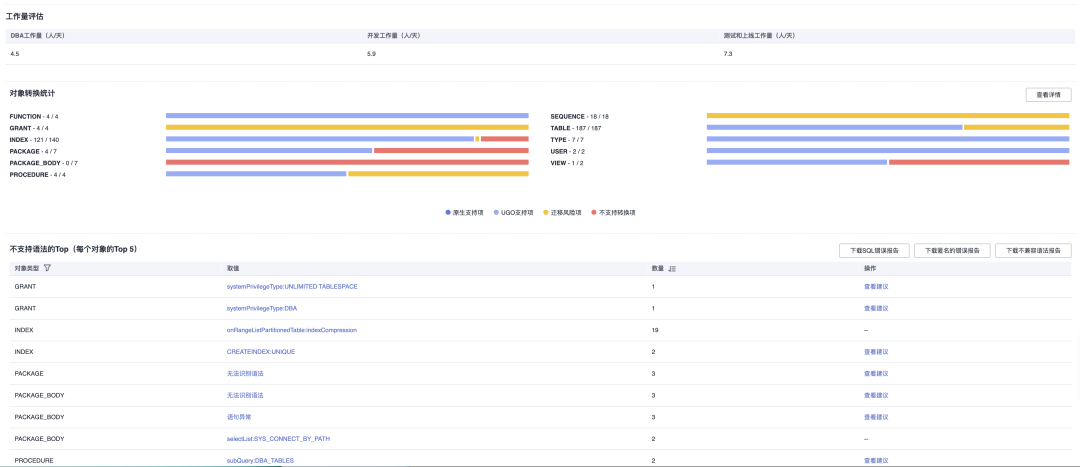Click the red PACKAGE_BODY bar
Screen dimensions: 1080x467
(347, 163)
